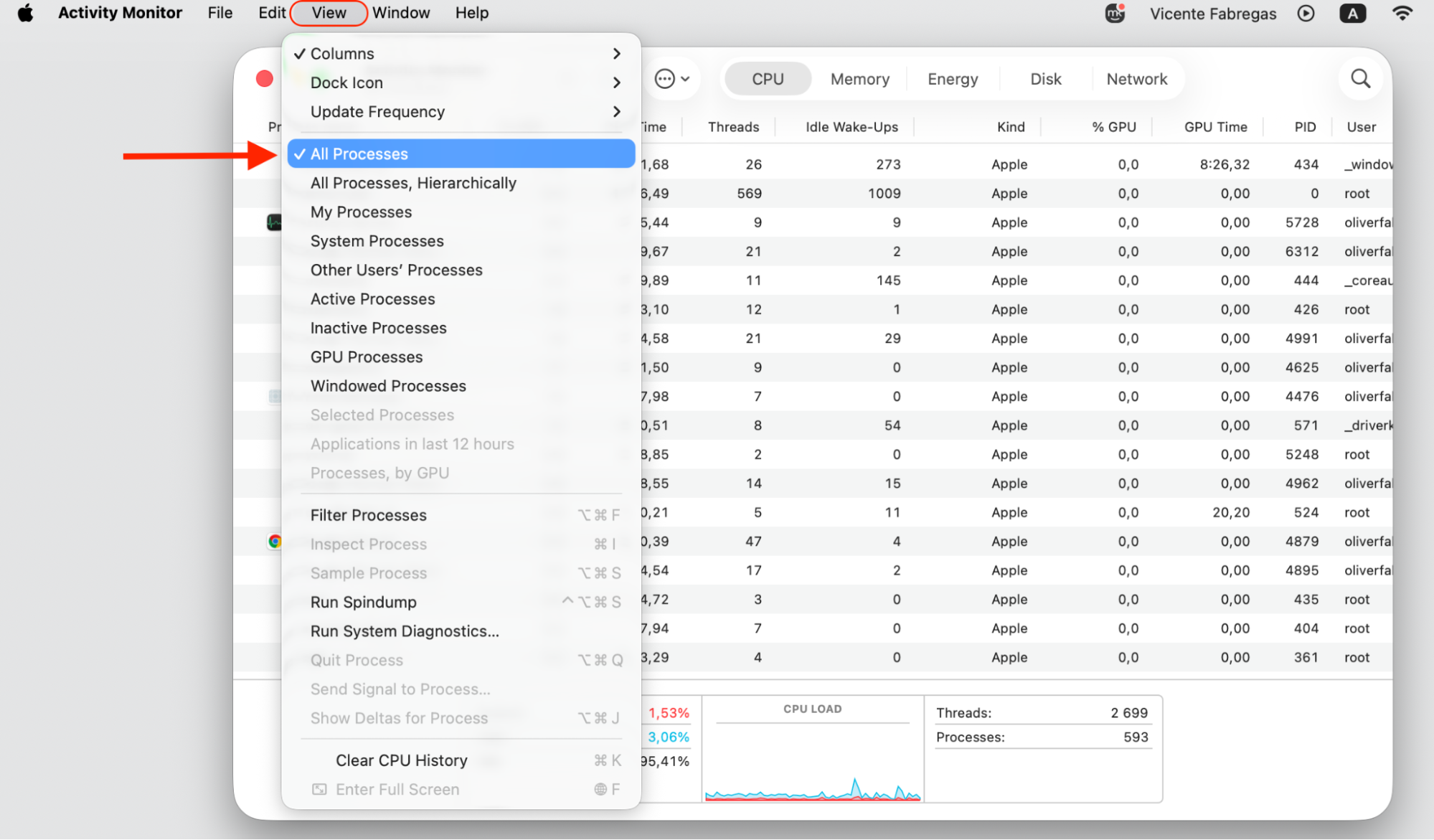Click the Activity Monitor process icon in list

[x=274, y=222]
